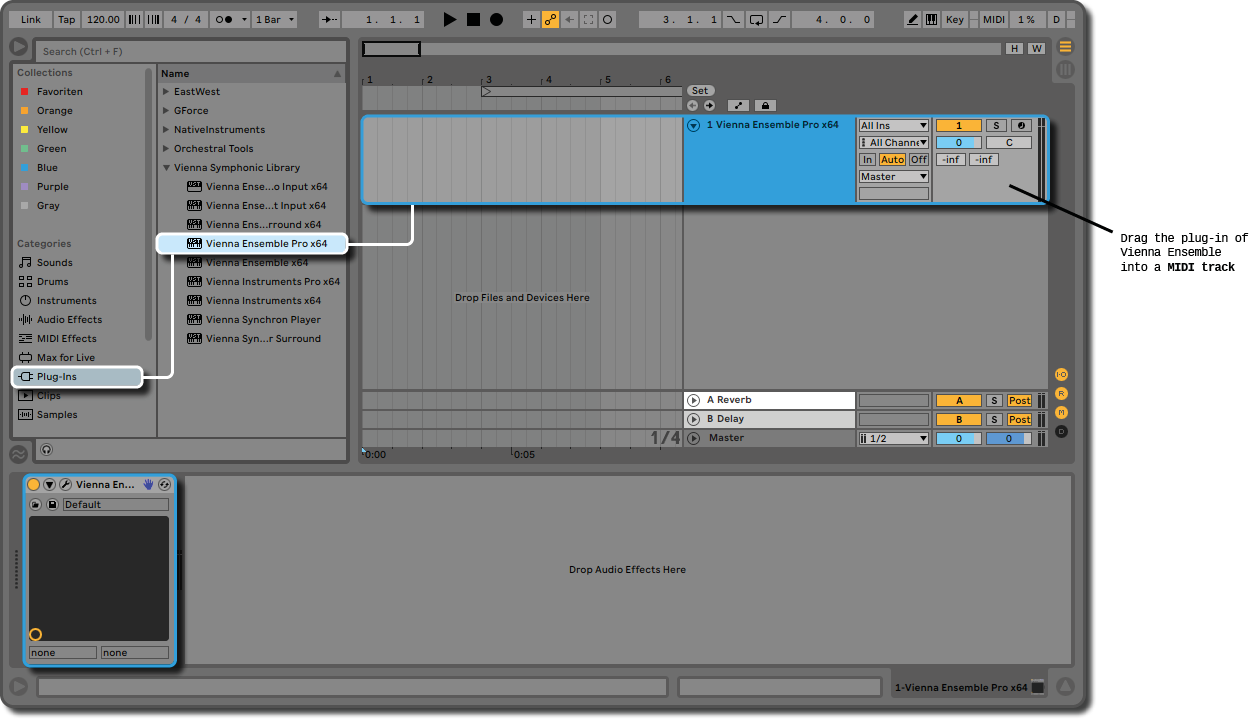Click the Stop transport button
The width and height of the screenshot is (1254, 721).
(473, 19)
